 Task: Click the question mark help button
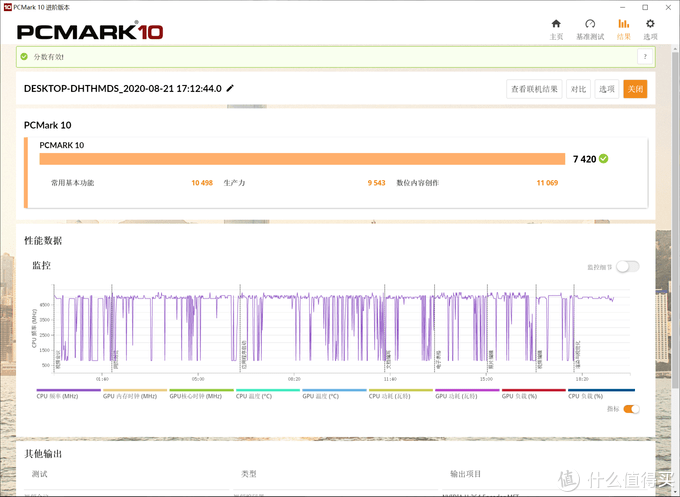click(645, 56)
